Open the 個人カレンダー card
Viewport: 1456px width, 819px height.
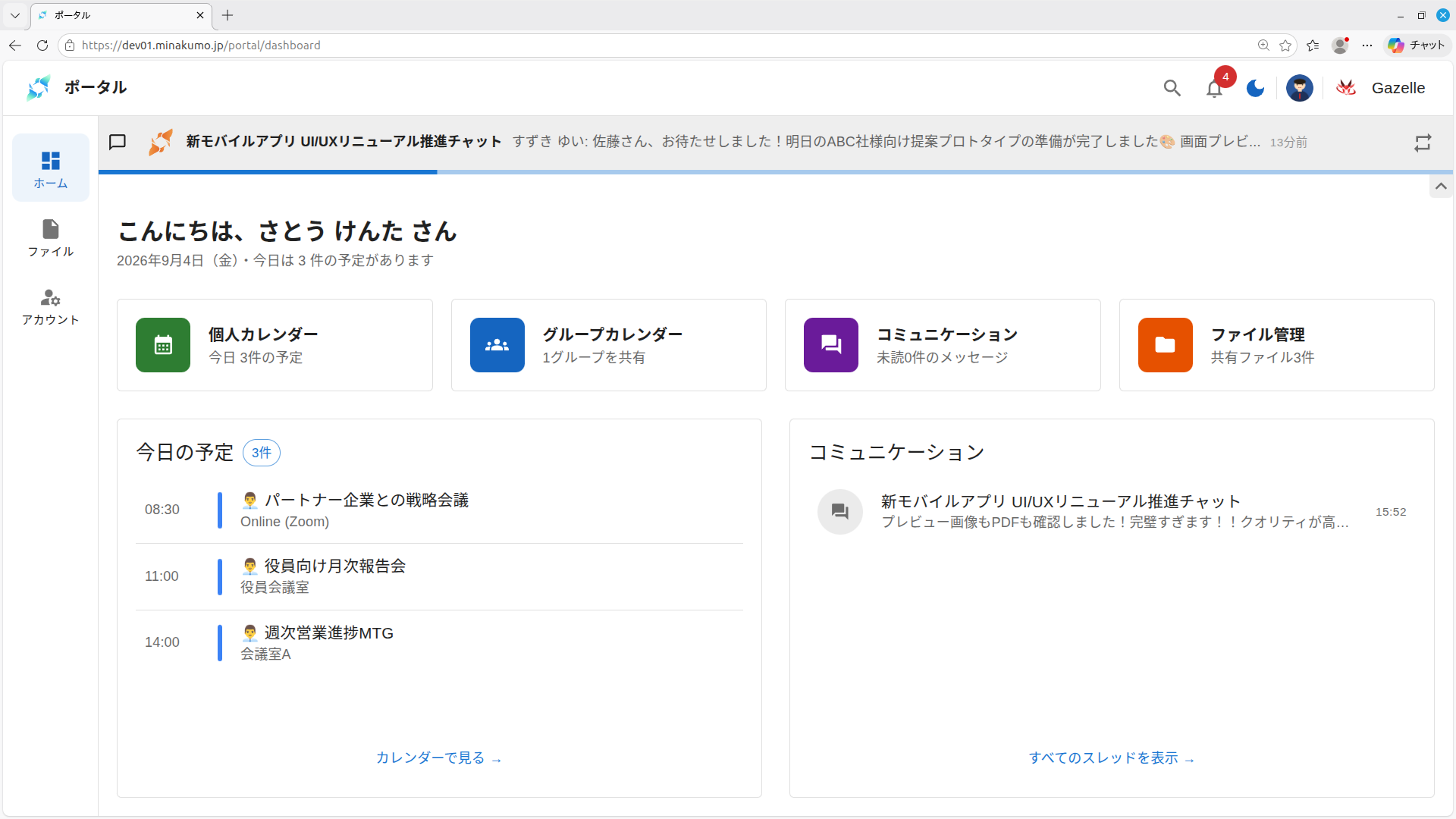(275, 345)
